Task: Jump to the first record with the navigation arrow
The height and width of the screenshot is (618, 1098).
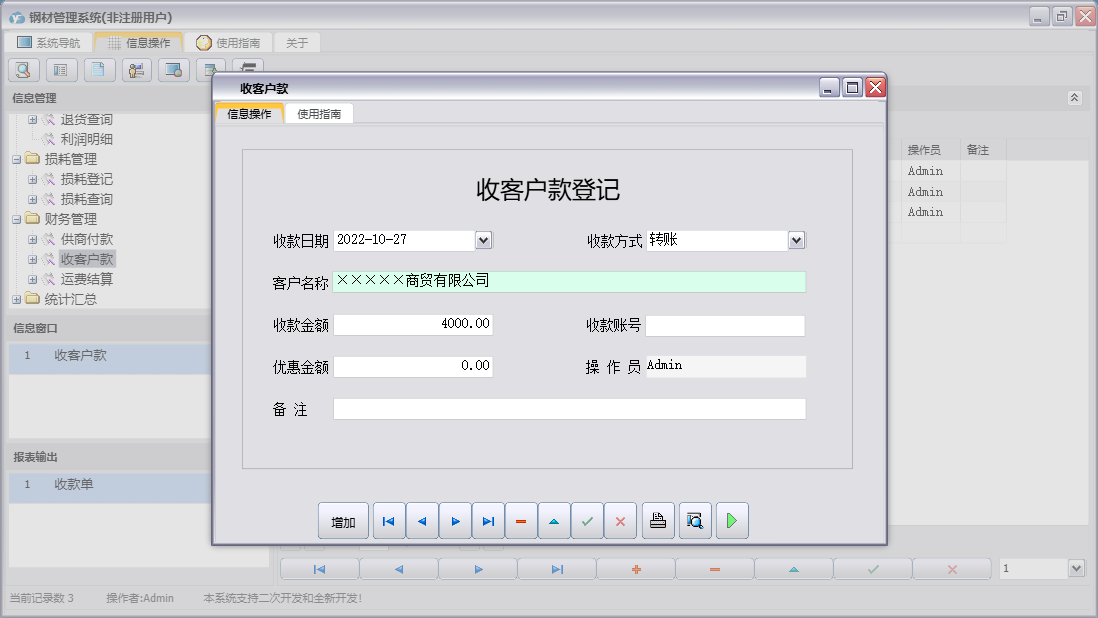Action: tap(388, 520)
